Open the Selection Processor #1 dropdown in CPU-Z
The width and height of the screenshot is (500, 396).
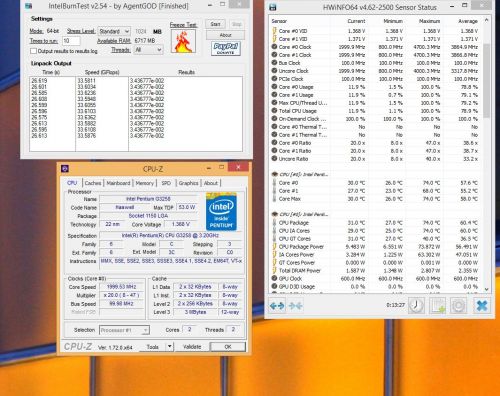coord(124,330)
